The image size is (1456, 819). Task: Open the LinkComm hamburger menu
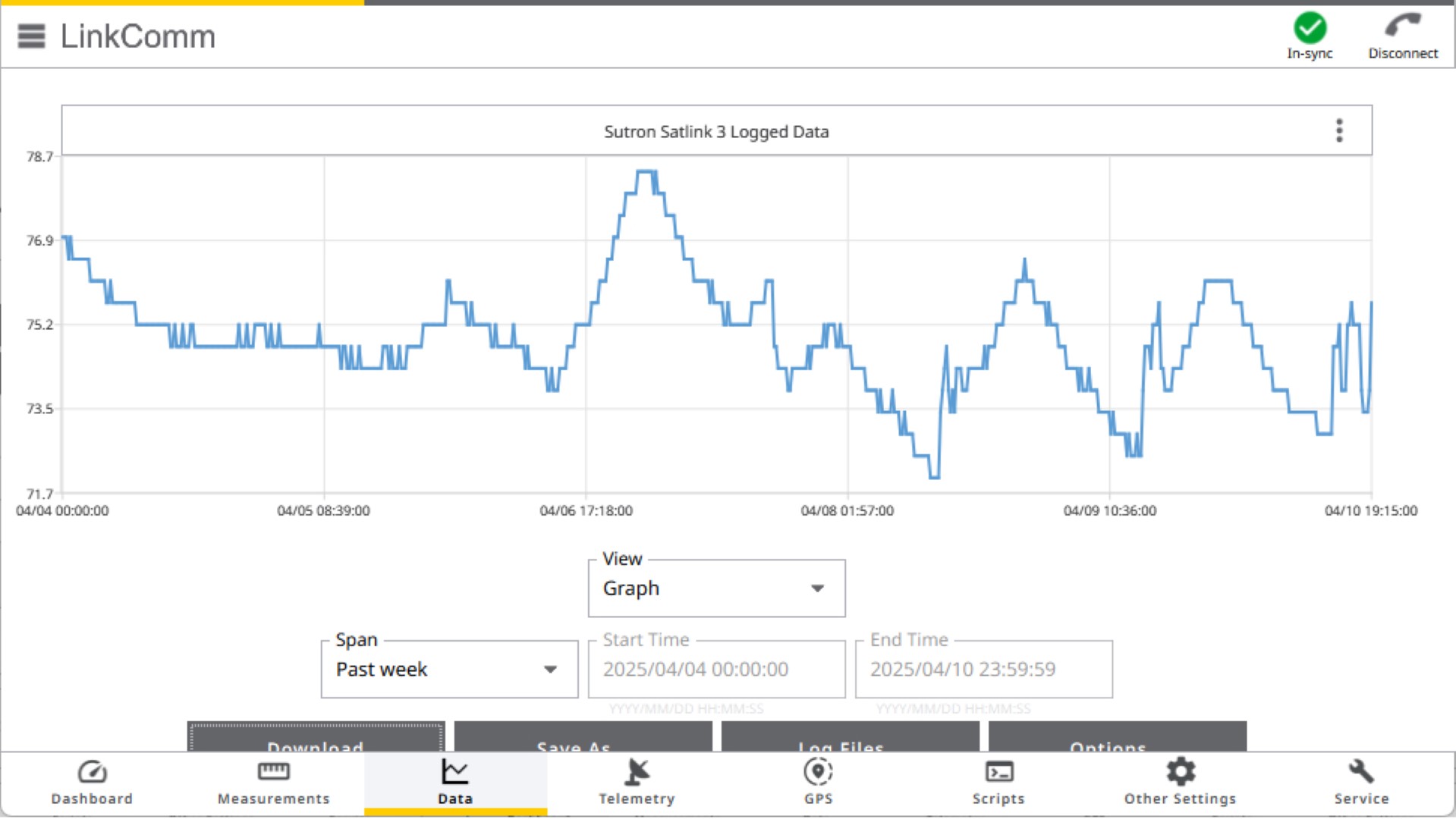[x=31, y=36]
